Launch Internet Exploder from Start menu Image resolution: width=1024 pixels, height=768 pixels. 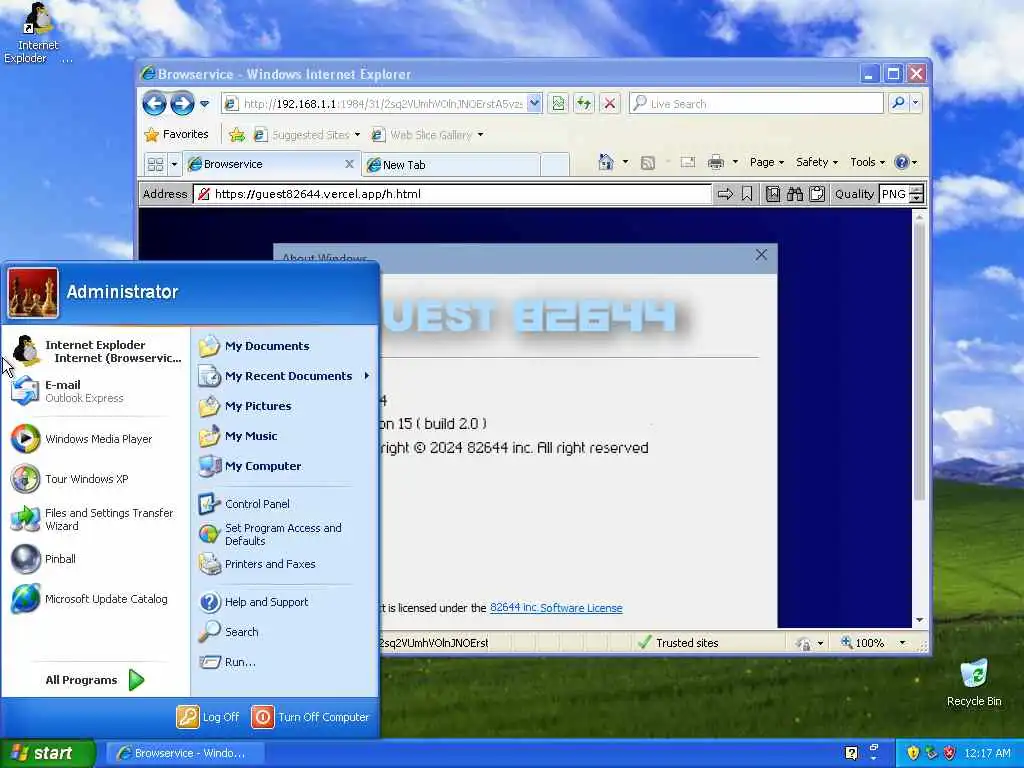tap(95, 351)
